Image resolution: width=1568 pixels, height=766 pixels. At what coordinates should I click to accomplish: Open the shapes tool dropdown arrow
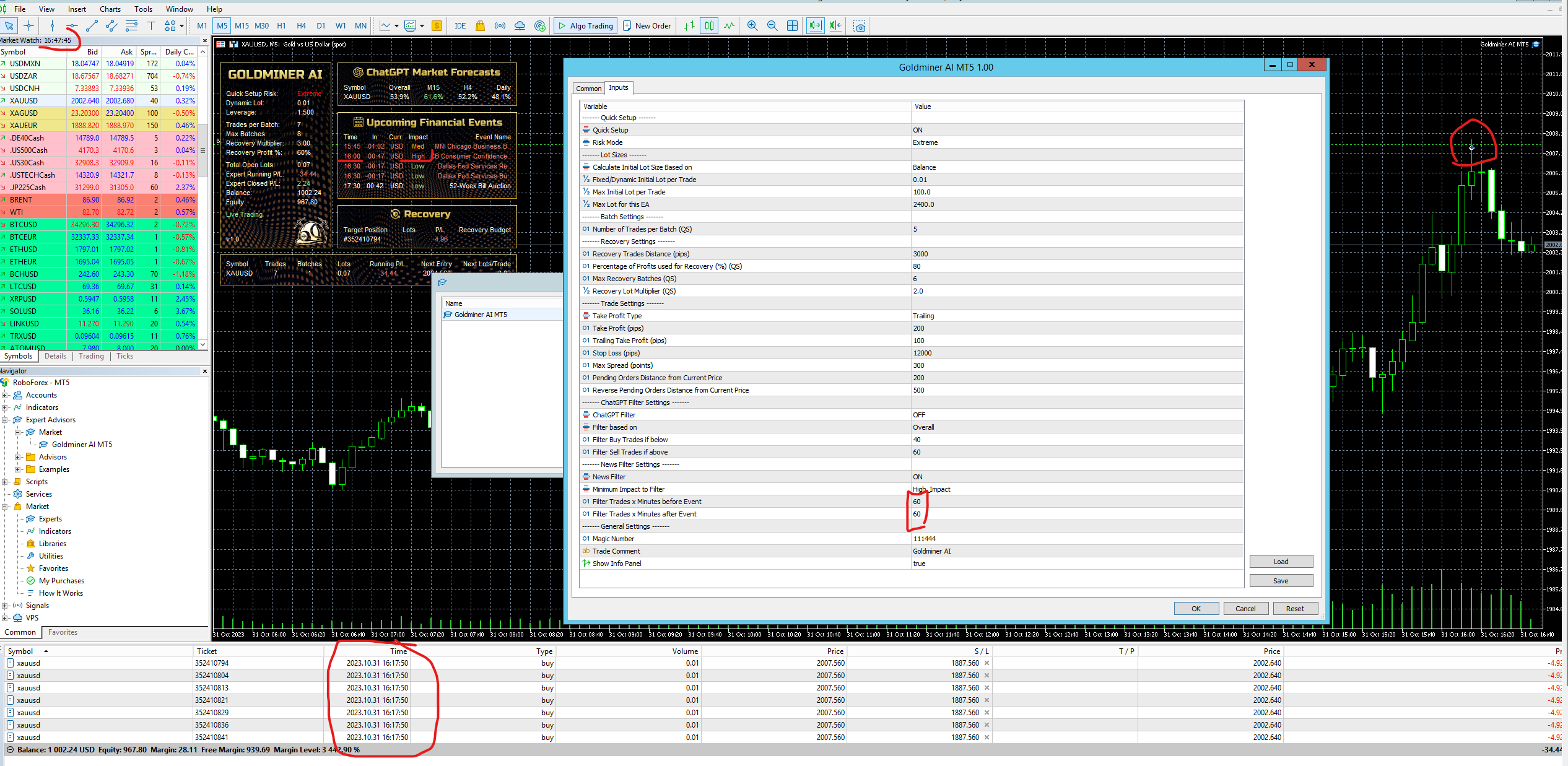pos(181,26)
